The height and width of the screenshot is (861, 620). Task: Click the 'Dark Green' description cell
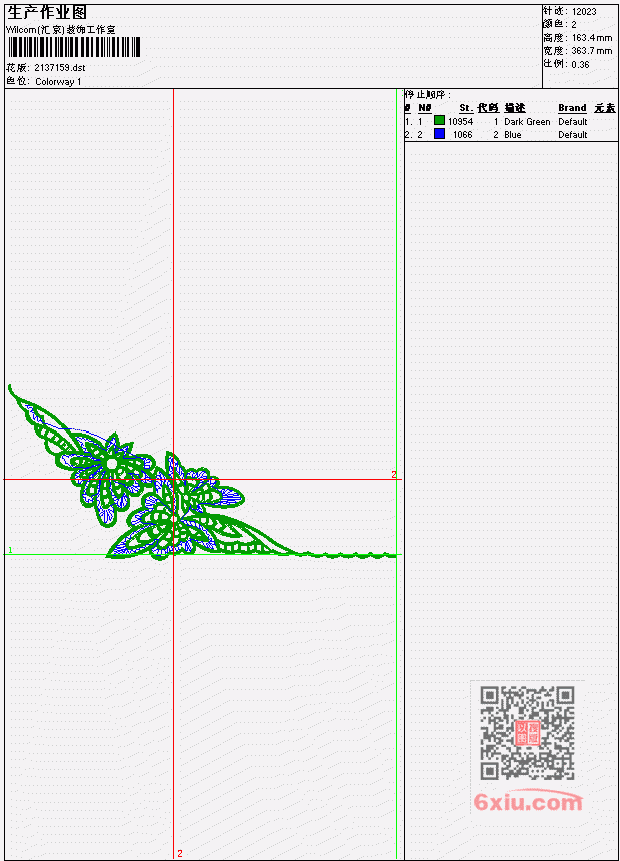pyautogui.click(x=527, y=121)
